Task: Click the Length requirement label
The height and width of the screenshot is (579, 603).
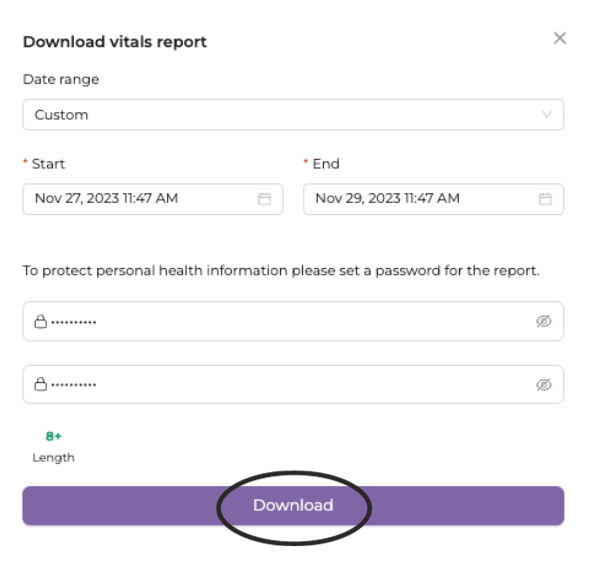Action: pos(53,458)
